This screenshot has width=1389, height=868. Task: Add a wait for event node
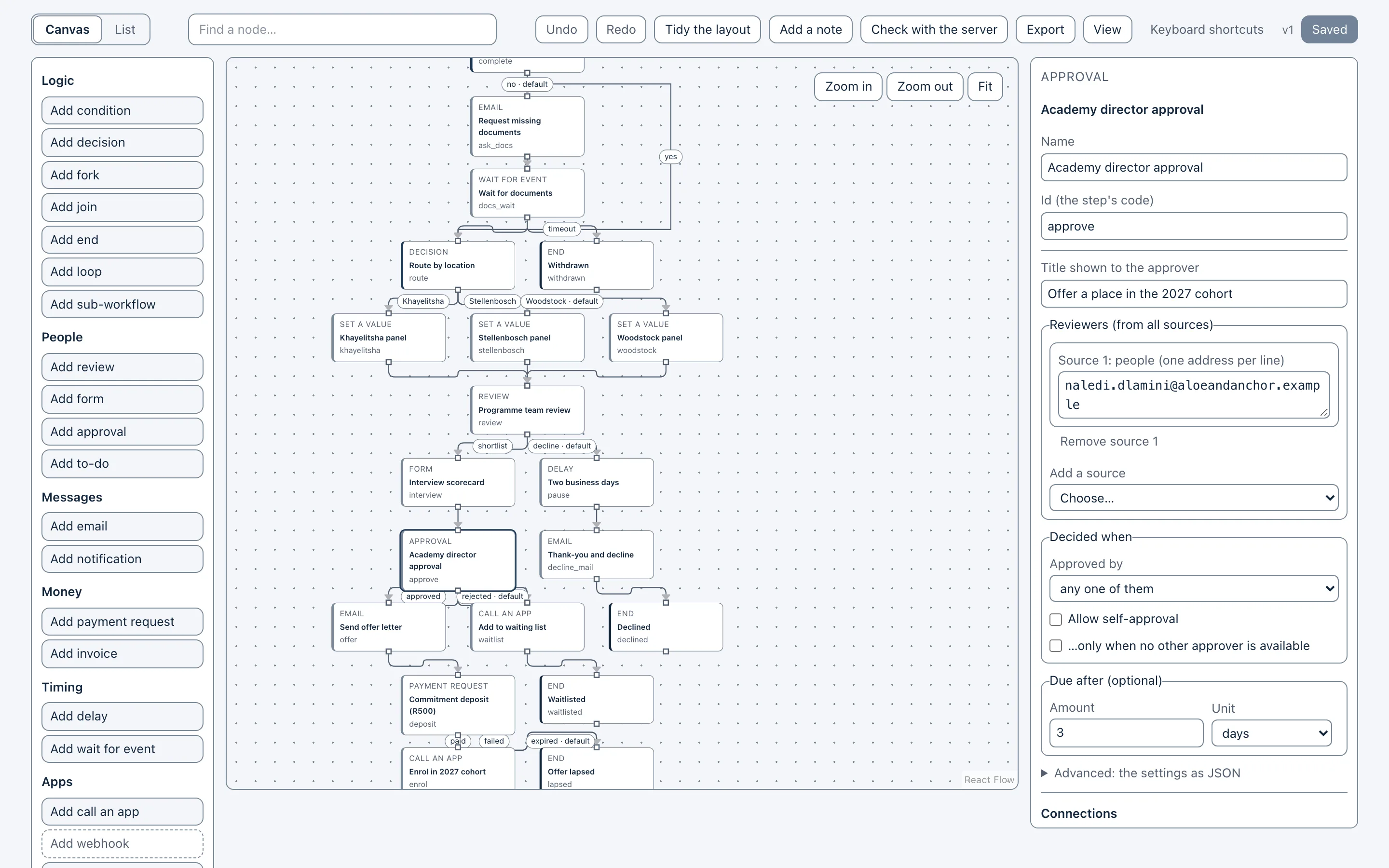(x=122, y=749)
